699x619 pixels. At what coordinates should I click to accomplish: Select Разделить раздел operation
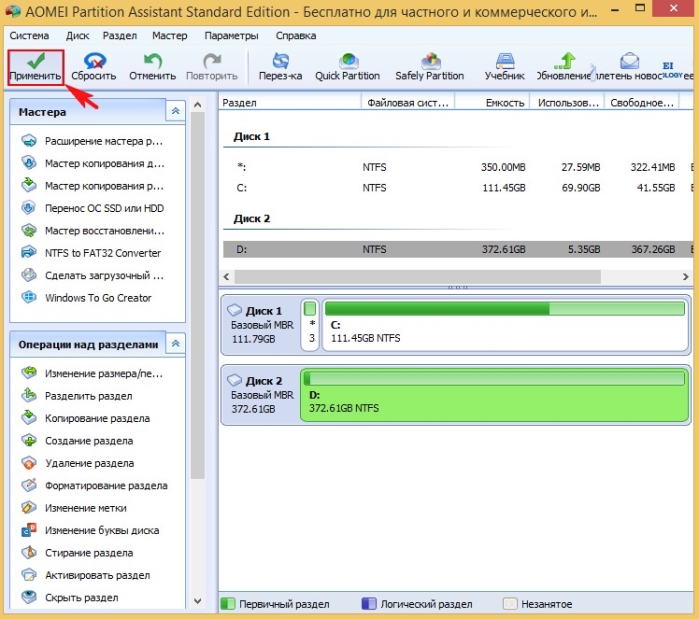[77, 396]
